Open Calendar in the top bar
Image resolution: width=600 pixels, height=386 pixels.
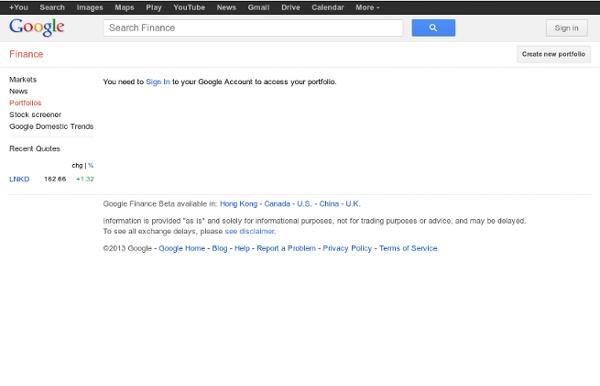coord(328,7)
